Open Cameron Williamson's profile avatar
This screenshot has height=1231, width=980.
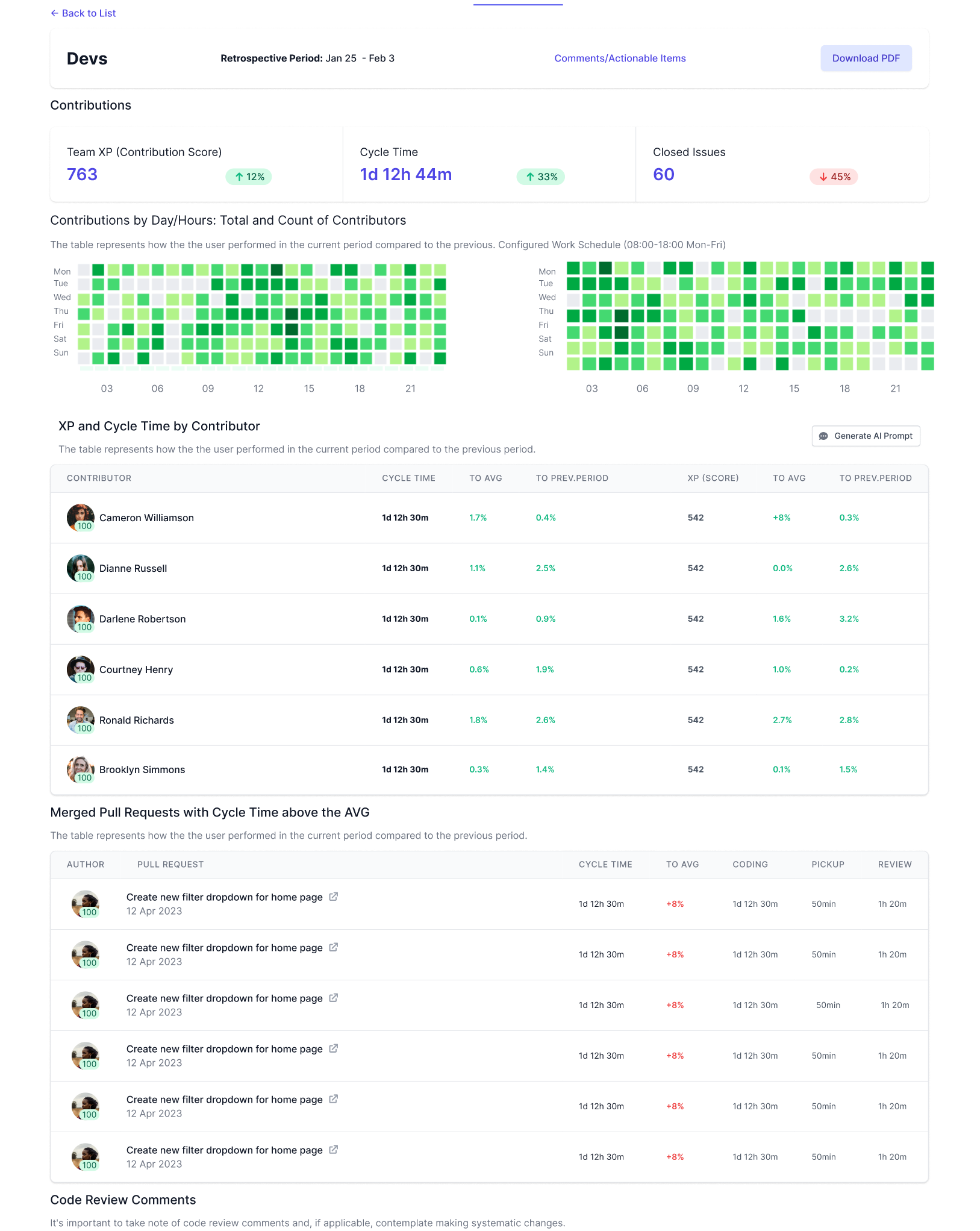[x=80, y=517]
